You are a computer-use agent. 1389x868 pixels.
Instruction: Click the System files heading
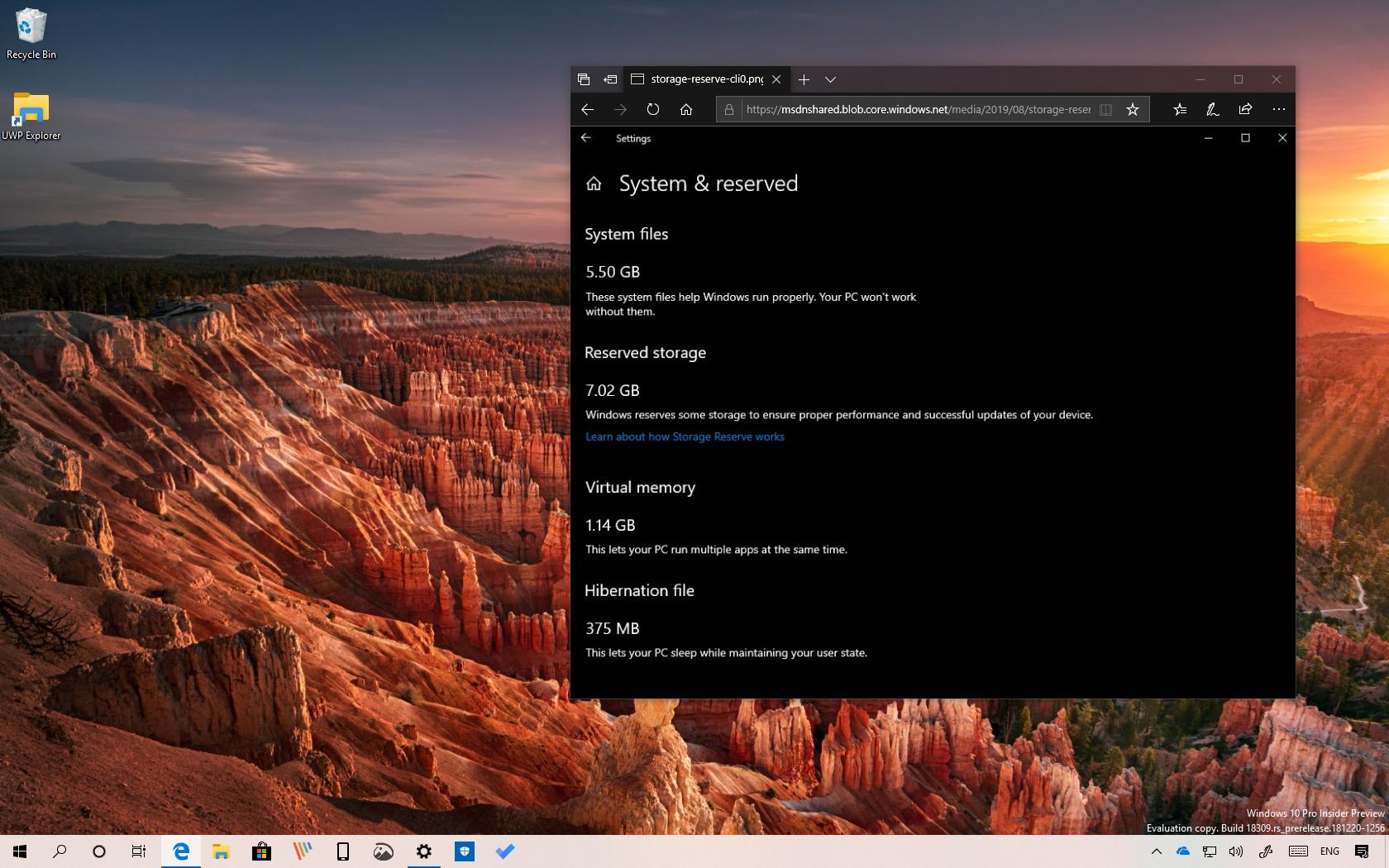[x=626, y=234]
